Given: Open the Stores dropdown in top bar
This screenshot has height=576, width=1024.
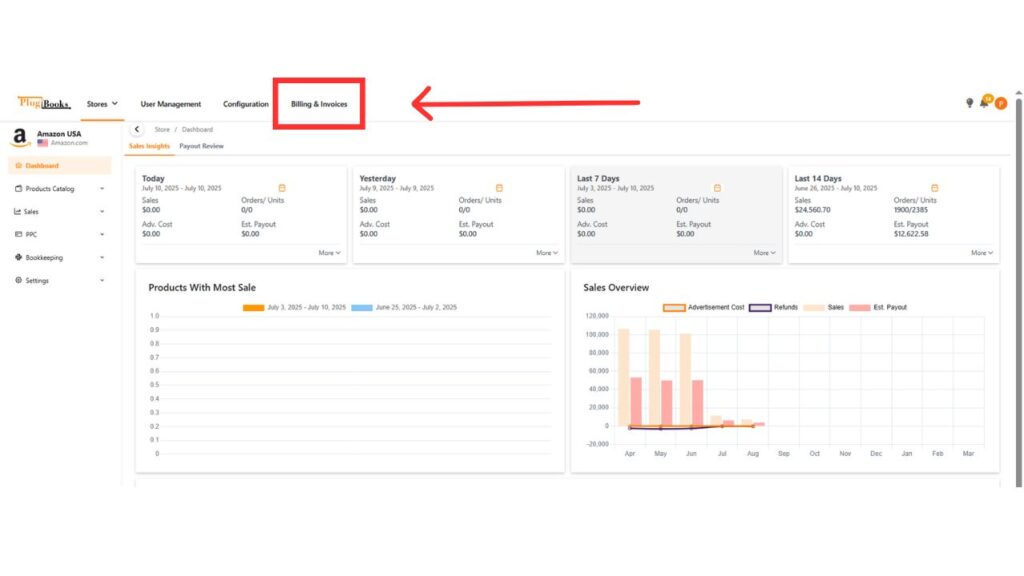Looking at the screenshot, I should [102, 104].
